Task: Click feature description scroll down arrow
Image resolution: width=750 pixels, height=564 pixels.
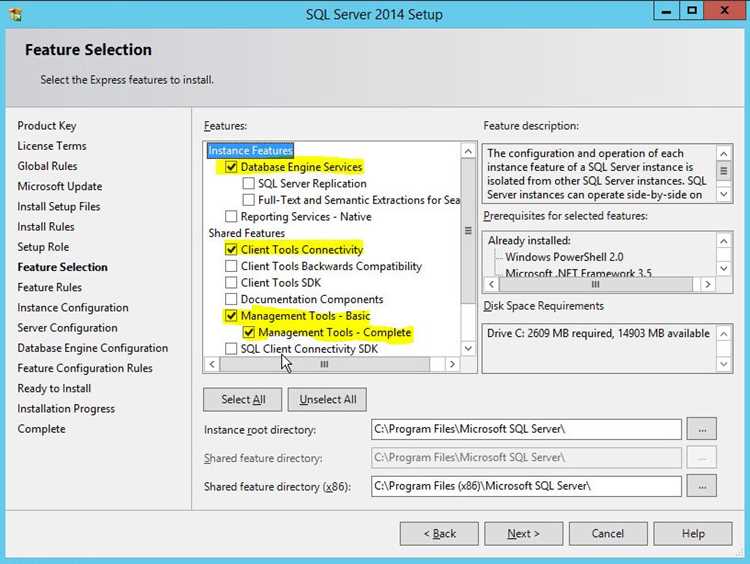Action: (724, 194)
